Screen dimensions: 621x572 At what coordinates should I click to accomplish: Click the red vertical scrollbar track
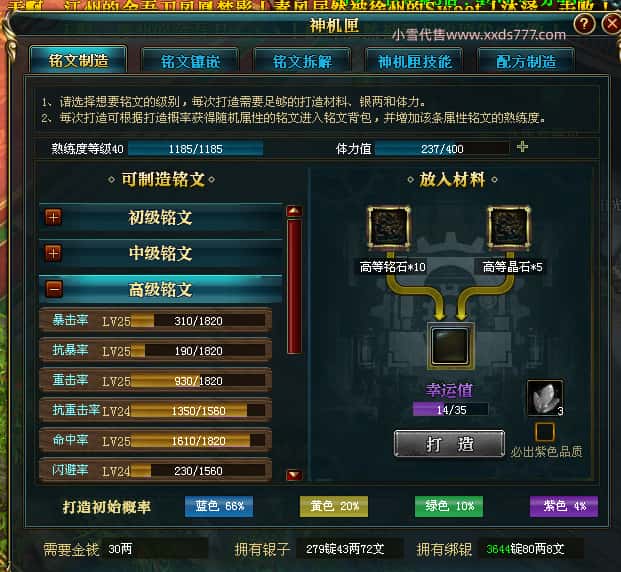[294, 286]
